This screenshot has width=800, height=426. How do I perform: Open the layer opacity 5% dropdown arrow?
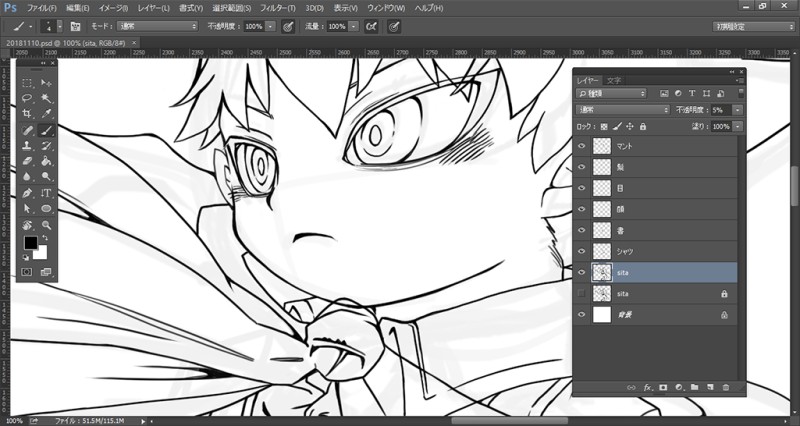pyautogui.click(x=738, y=110)
